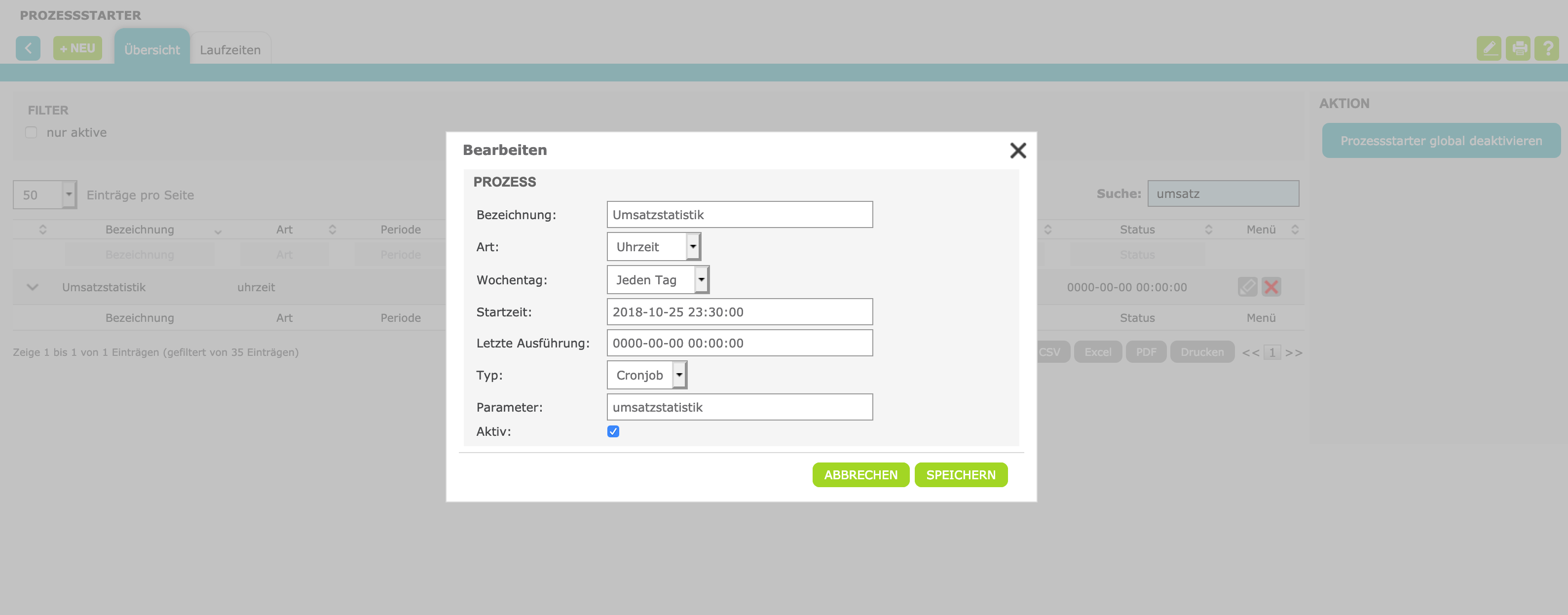Image resolution: width=1568 pixels, height=615 pixels.
Task: Enable the nur aktive filter checkbox
Action: [32, 132]
